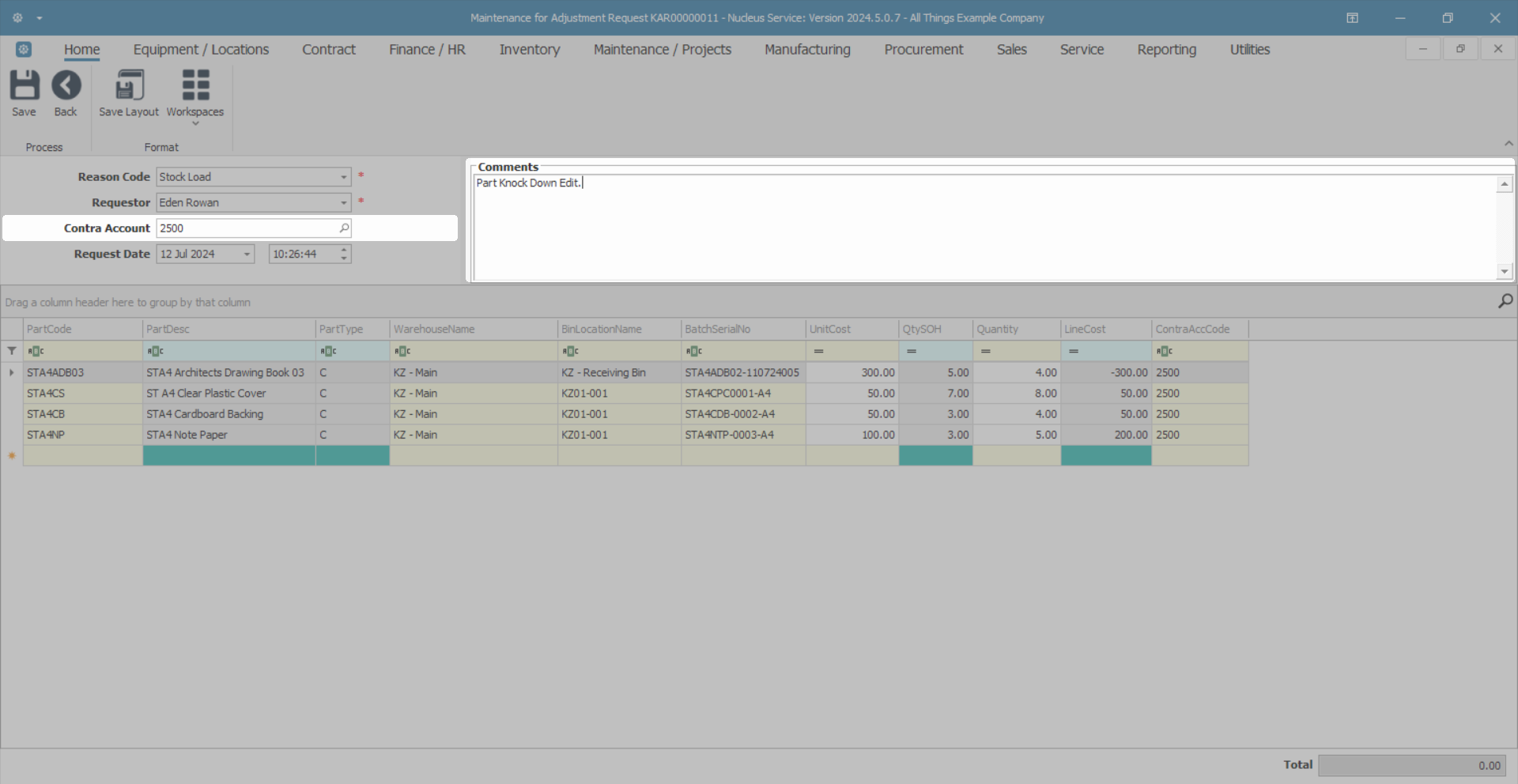This screenshot has width=1518, height=784.
Task: Open the Maintenance / Projects tab
Action: coord(663,50)
